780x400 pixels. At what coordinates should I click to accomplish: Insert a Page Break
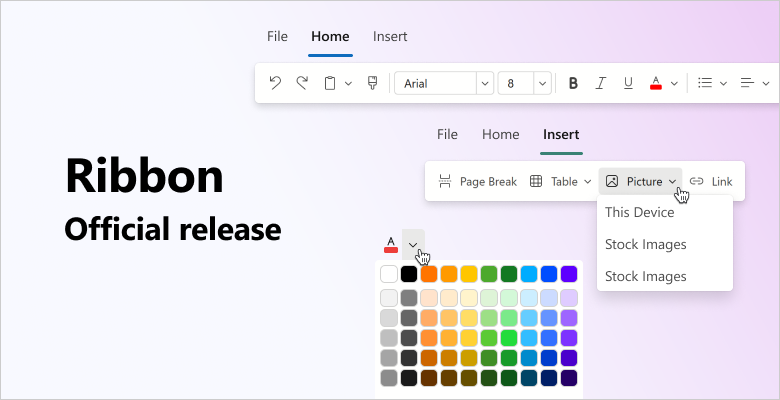tap(477, 182)
